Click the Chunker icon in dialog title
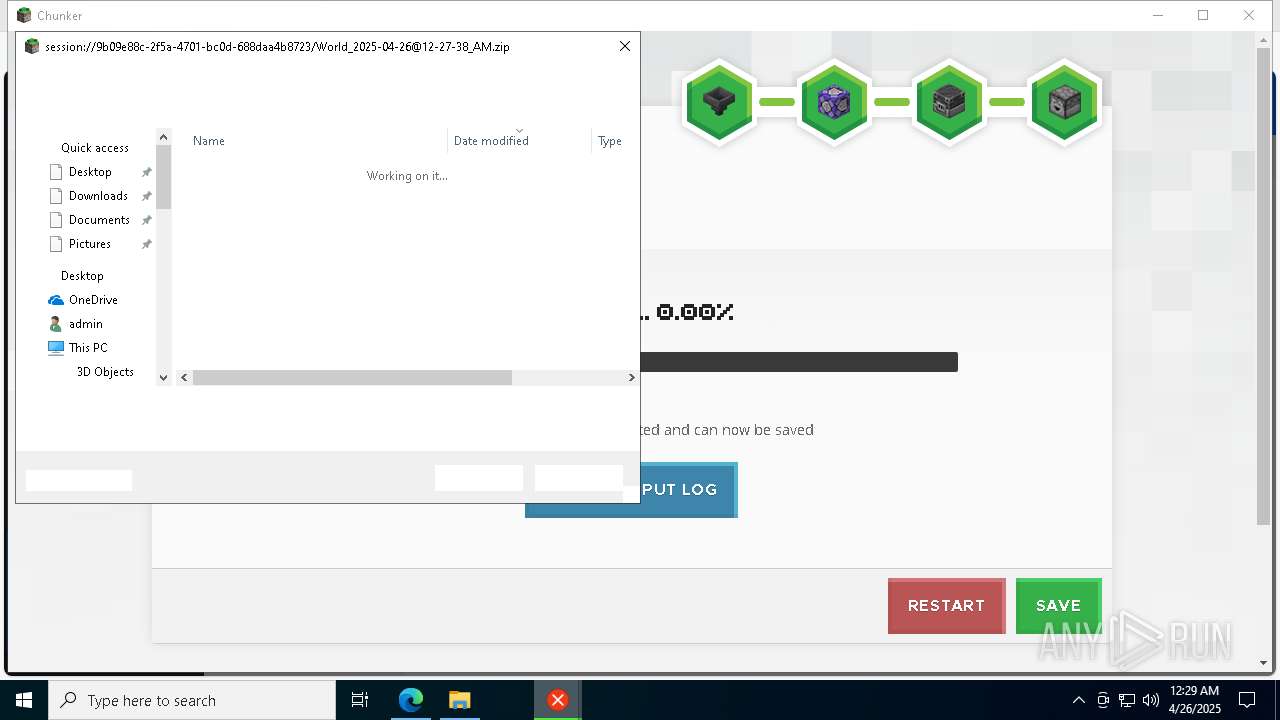The image size is (1280, 720). (x=32, y=46)
